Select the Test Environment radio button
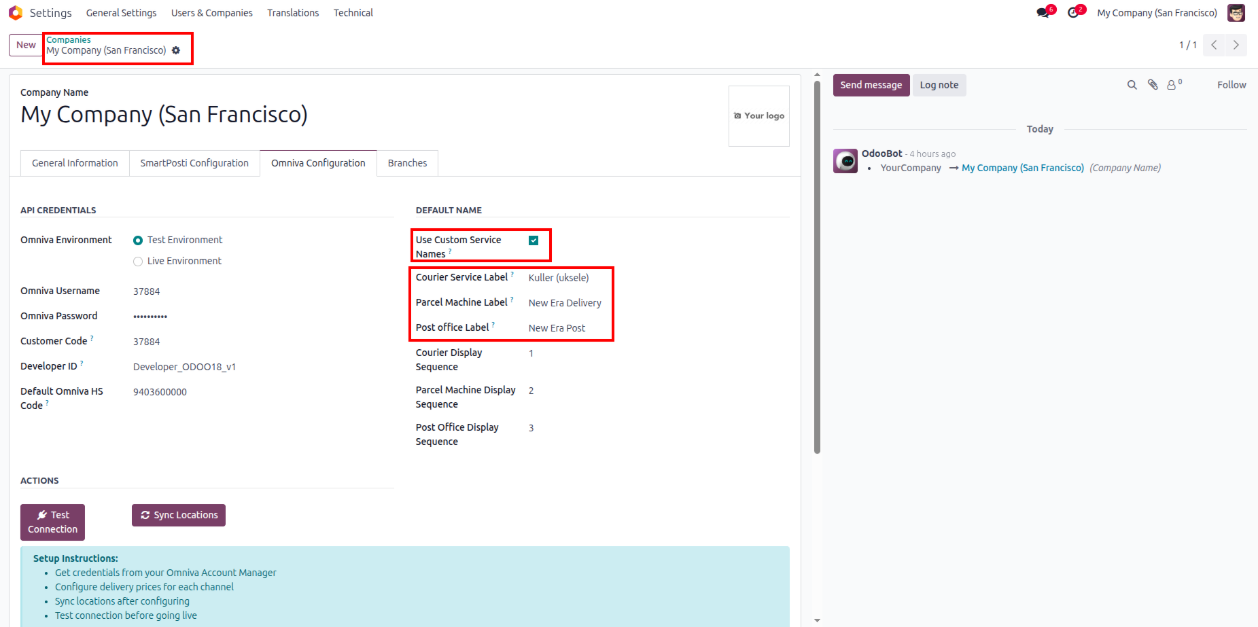1258x627 pixels. (x=138, y=240)
